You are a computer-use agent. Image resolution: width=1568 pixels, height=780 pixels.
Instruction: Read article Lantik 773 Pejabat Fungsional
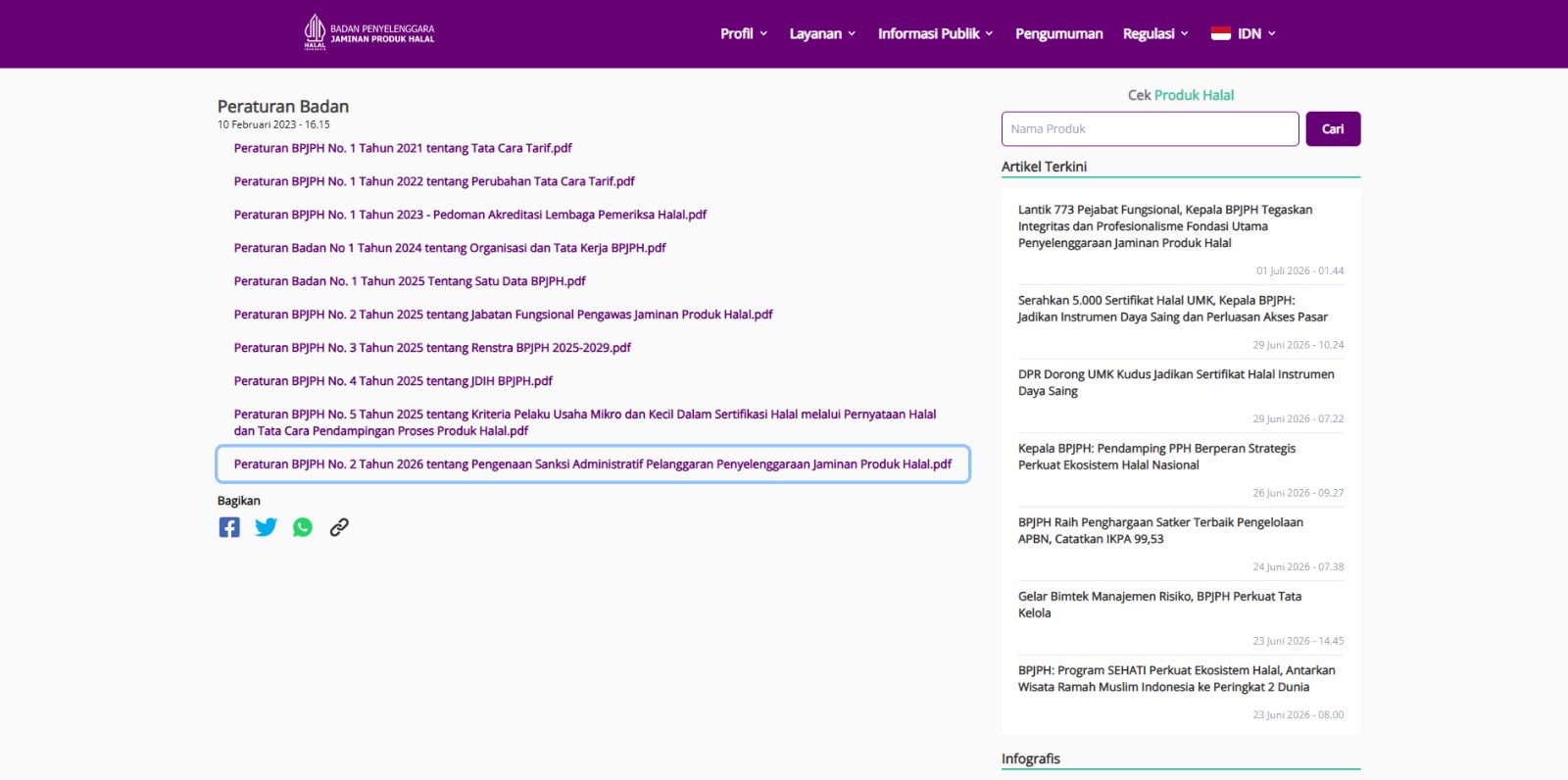click(x=1165, y=226)
